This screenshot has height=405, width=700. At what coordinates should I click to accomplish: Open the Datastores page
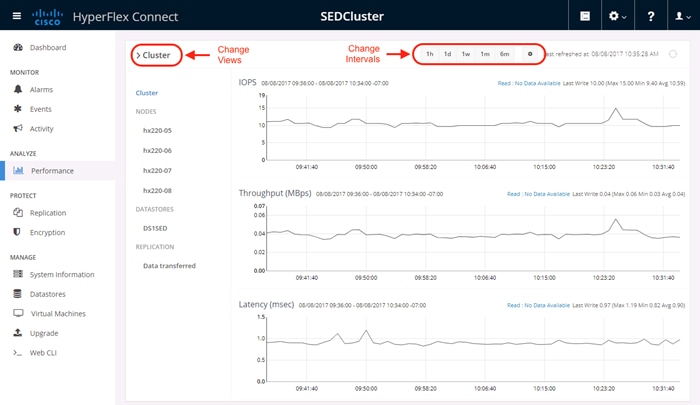tap(48, 294)
